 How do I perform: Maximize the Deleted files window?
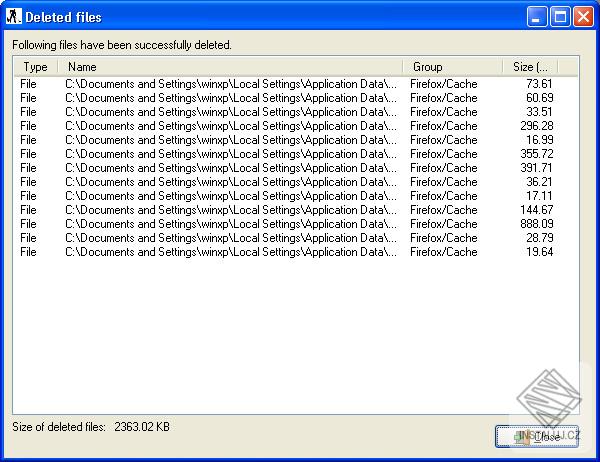(560, 16)
